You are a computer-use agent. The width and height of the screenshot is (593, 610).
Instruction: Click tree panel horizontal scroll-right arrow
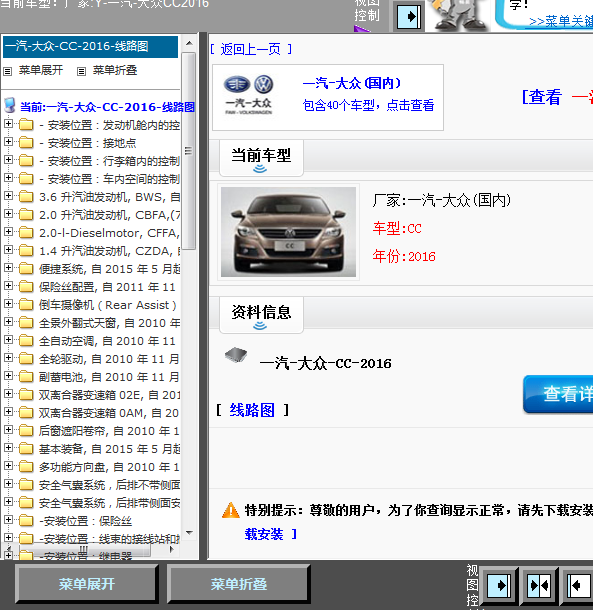(172, 549)
